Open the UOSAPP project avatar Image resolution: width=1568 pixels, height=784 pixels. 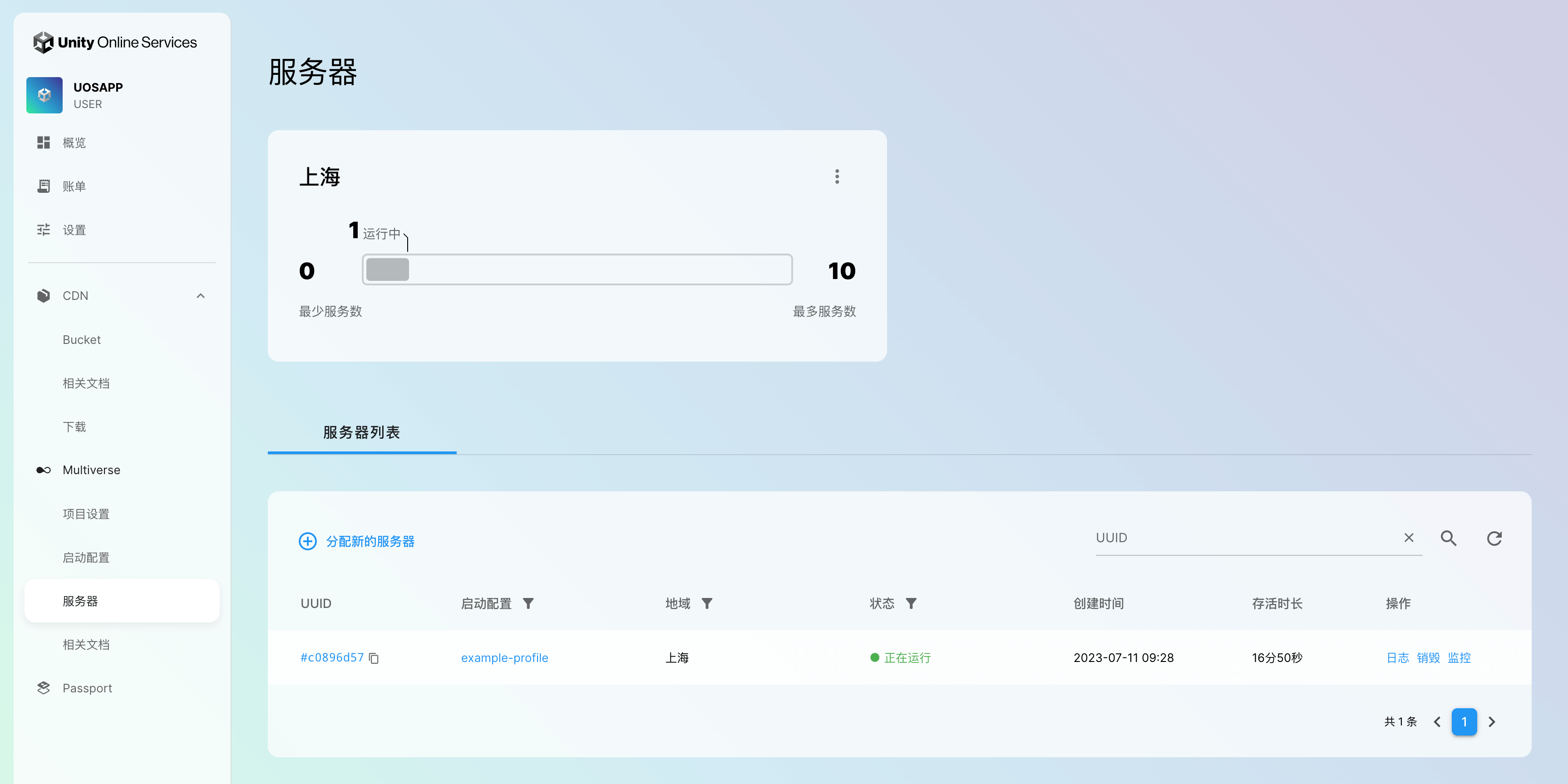[44, 95]
